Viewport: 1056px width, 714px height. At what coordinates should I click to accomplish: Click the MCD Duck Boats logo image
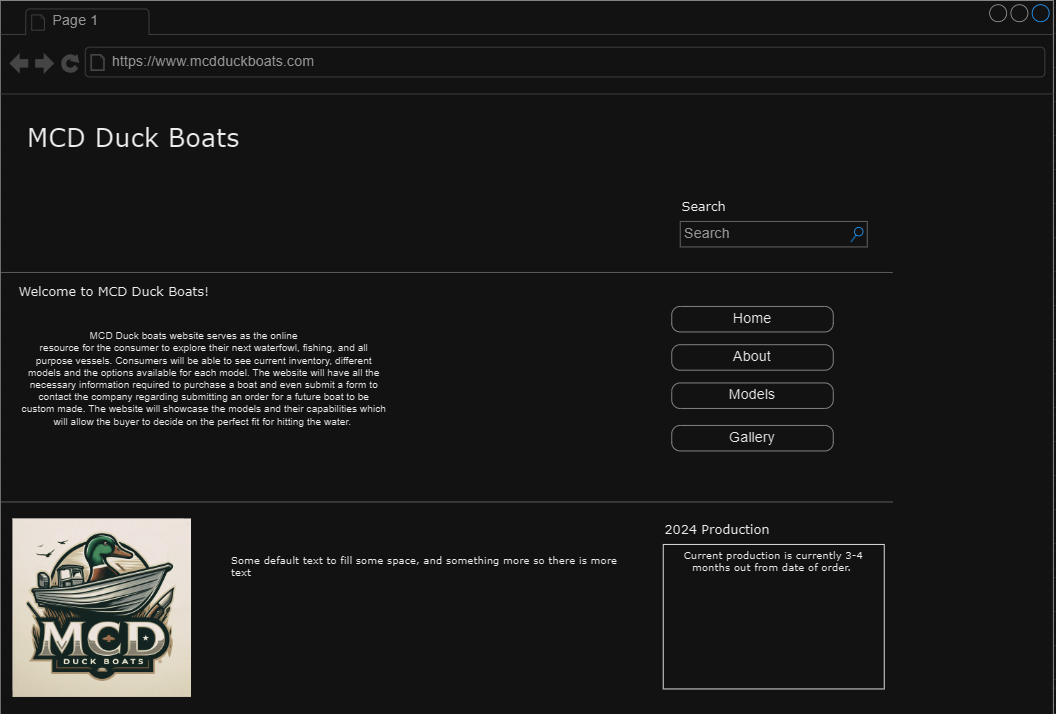pos(101,606)
